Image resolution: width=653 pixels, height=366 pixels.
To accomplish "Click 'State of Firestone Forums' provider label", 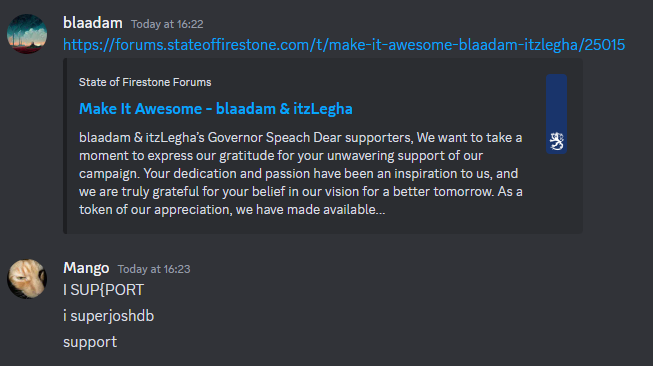I will tap(145, 82).
